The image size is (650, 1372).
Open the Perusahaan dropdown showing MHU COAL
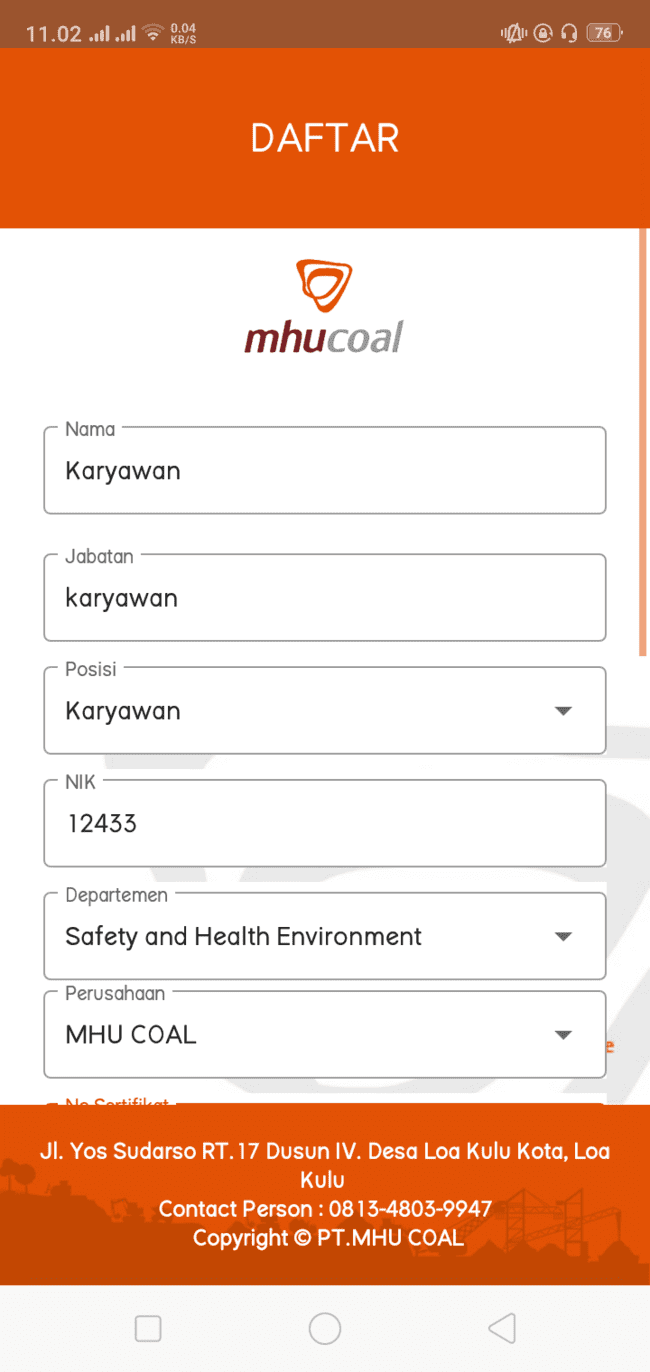tap(563, 1035)
